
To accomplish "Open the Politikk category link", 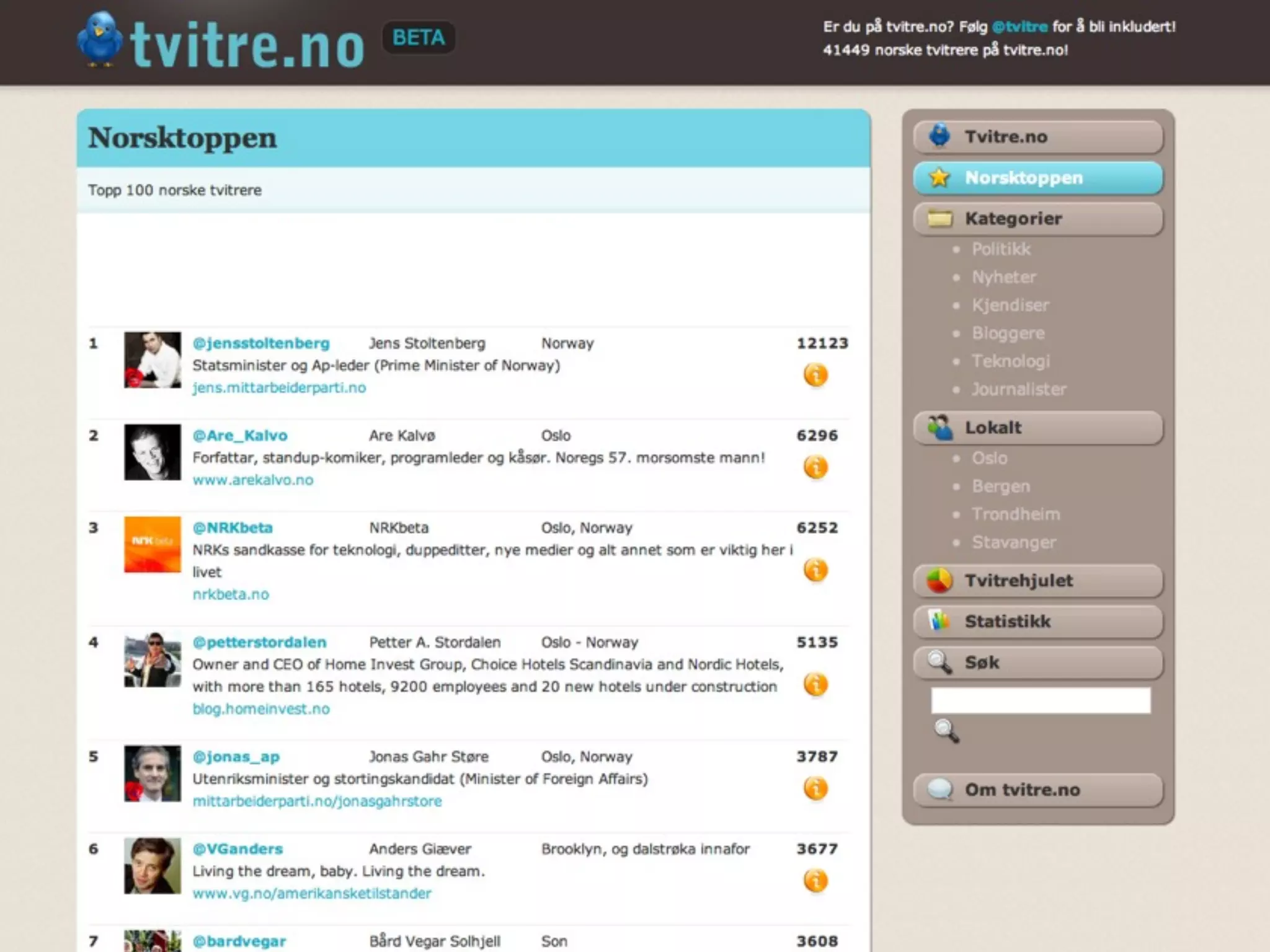I will [x=1001, y=249].
